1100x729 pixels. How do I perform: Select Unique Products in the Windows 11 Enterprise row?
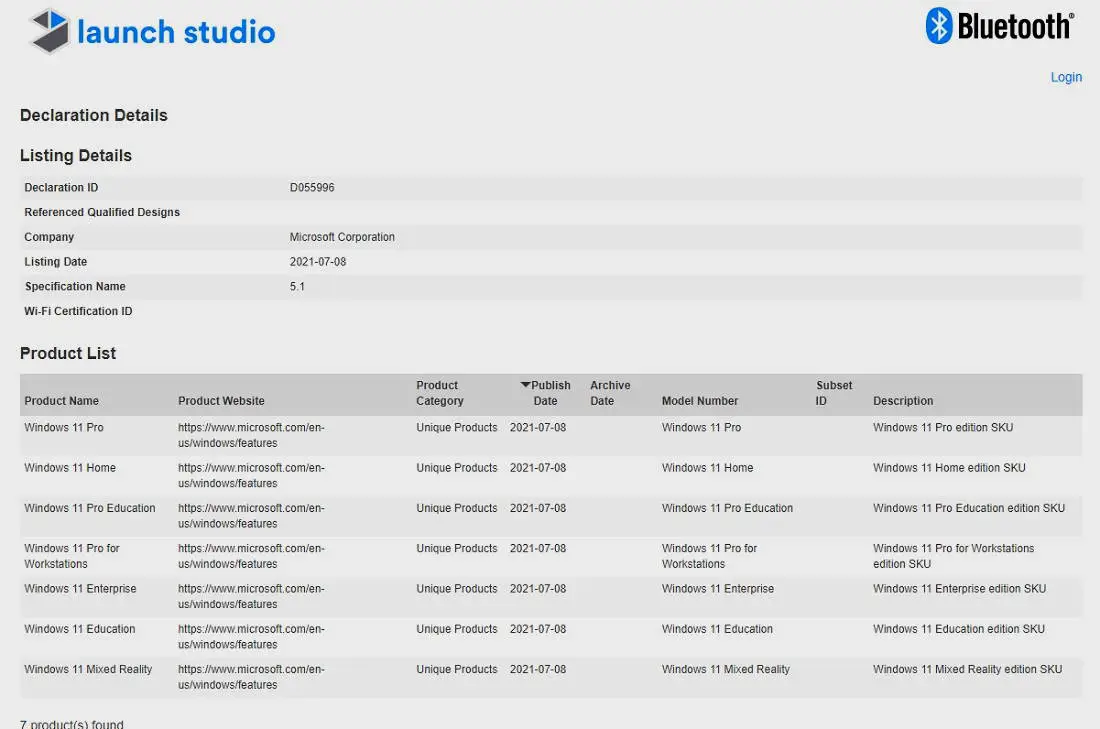tap(457, 589)
